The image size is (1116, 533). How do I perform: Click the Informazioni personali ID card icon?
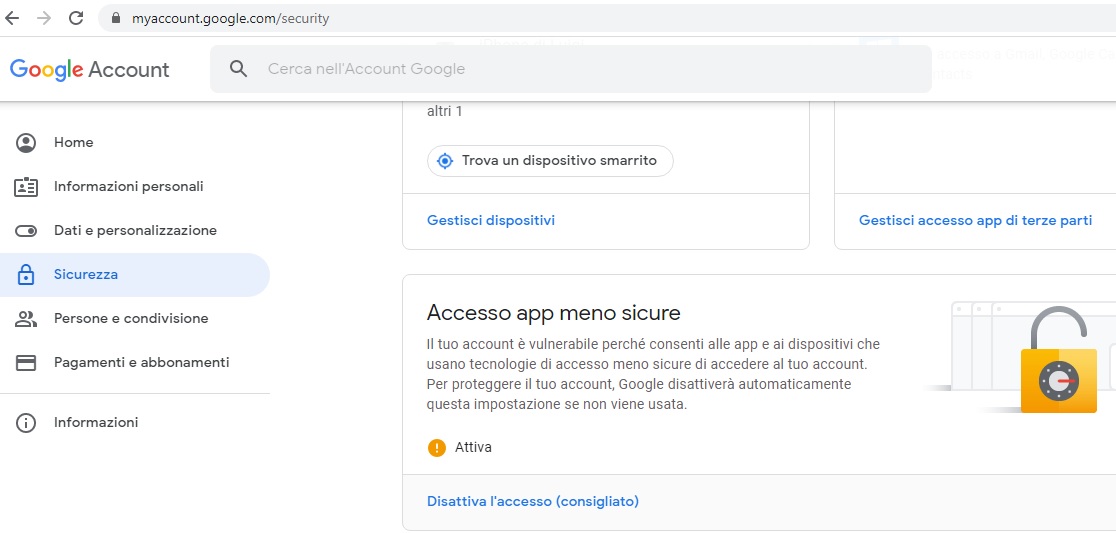(x=26, y=187)
